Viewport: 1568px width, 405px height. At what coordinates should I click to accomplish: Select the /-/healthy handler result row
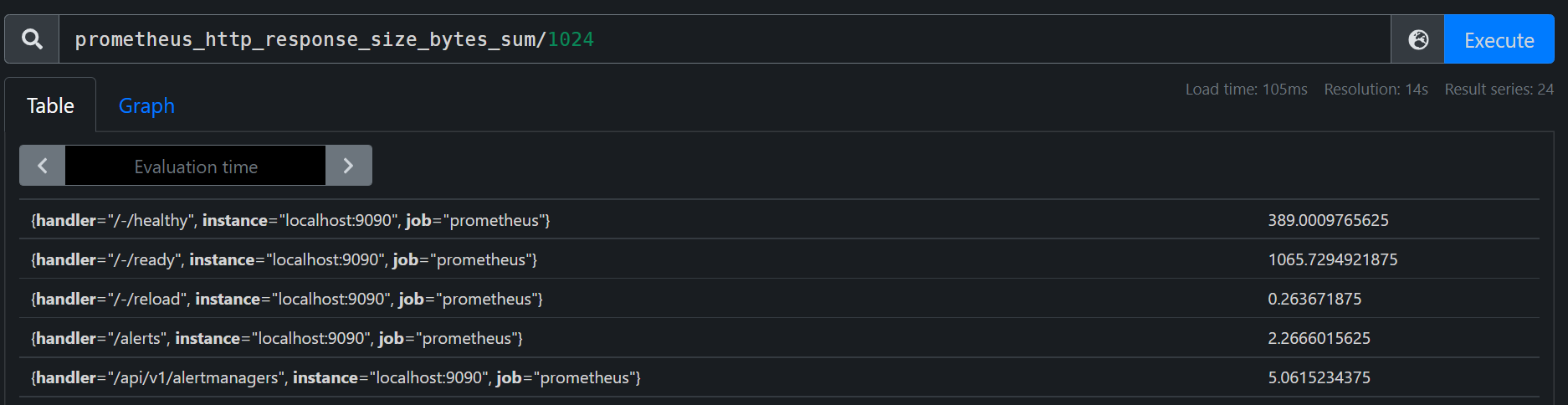point(779,220)
